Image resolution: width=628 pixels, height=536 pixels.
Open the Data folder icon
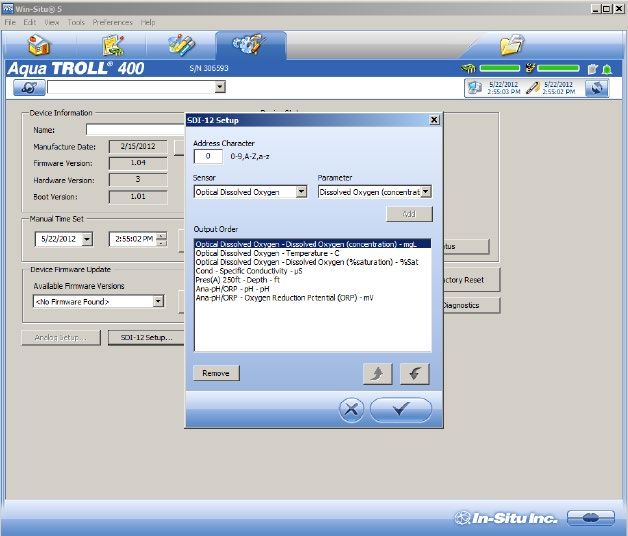coord(511,44)
